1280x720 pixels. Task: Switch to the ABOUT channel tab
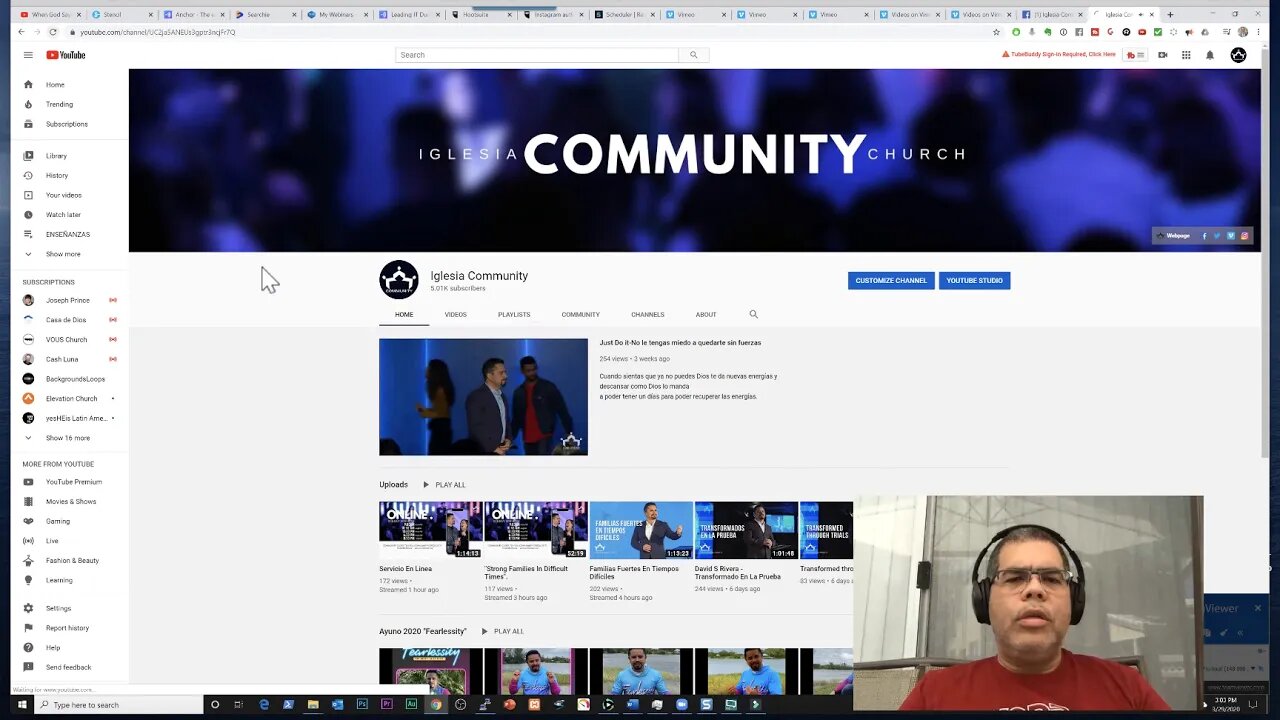tap(706, 314)
